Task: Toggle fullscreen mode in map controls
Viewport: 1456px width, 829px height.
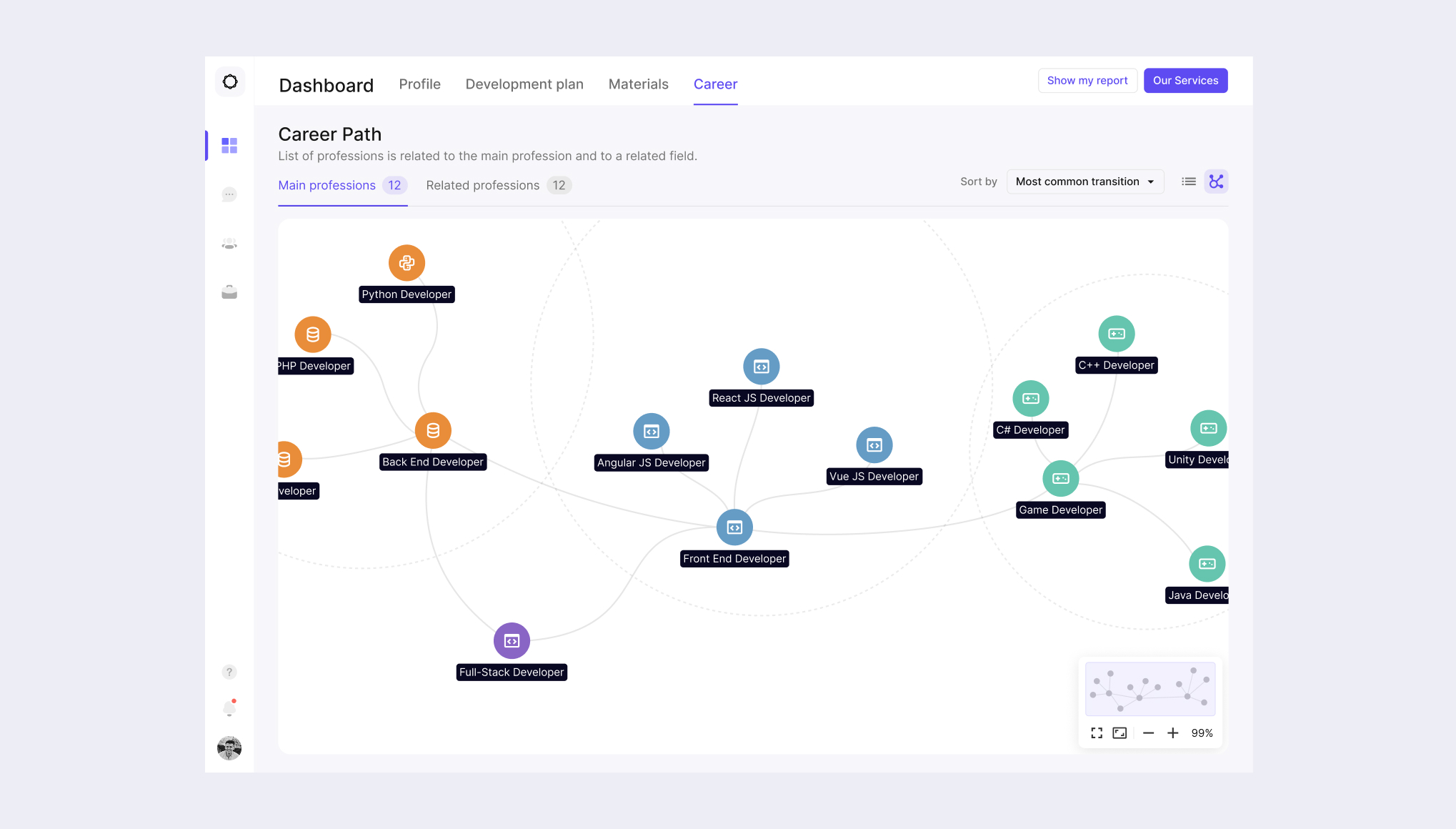Action: coord(1097,733)
